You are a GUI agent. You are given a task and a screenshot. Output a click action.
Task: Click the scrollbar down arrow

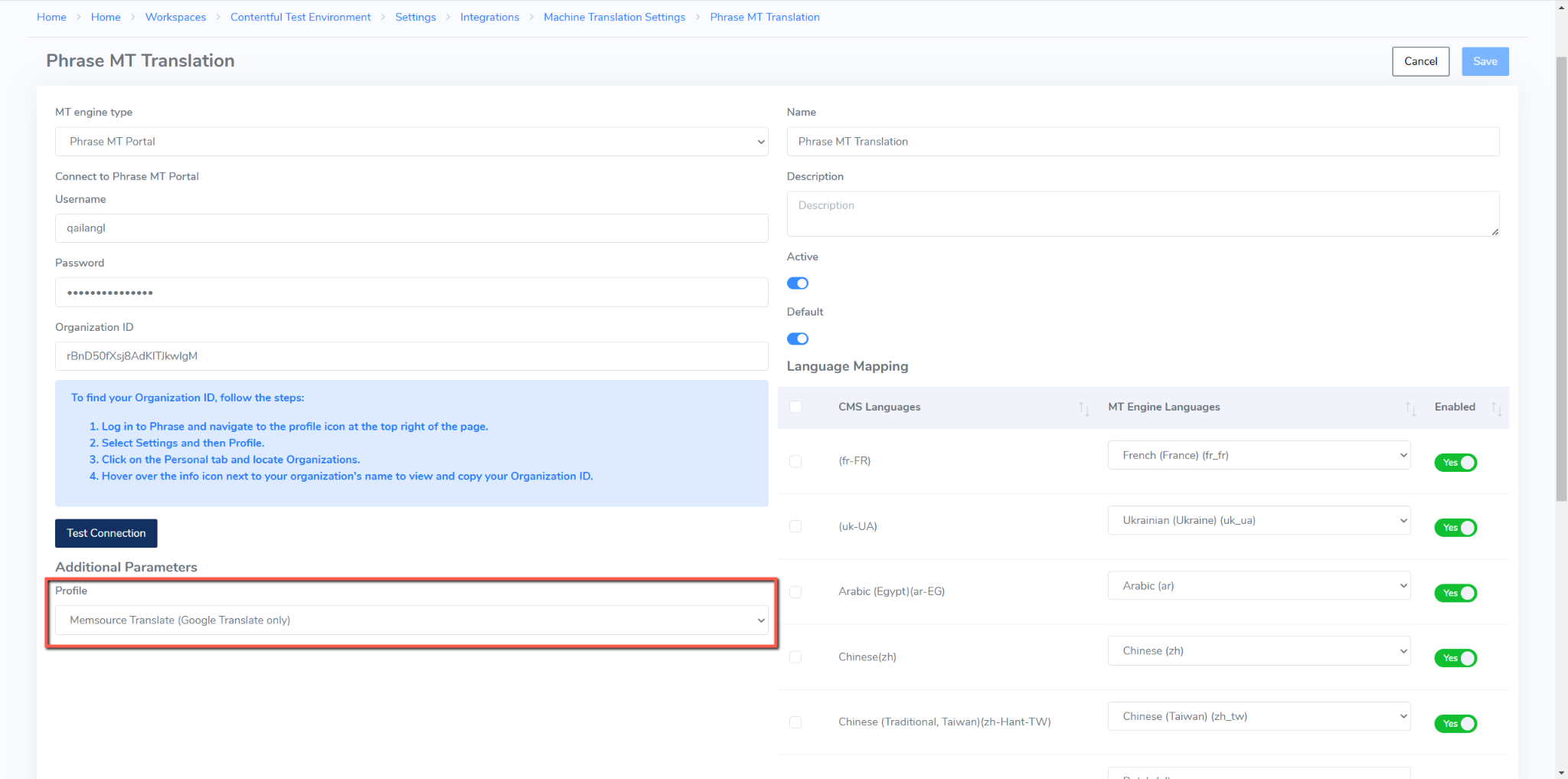(x=1561, y=772)
